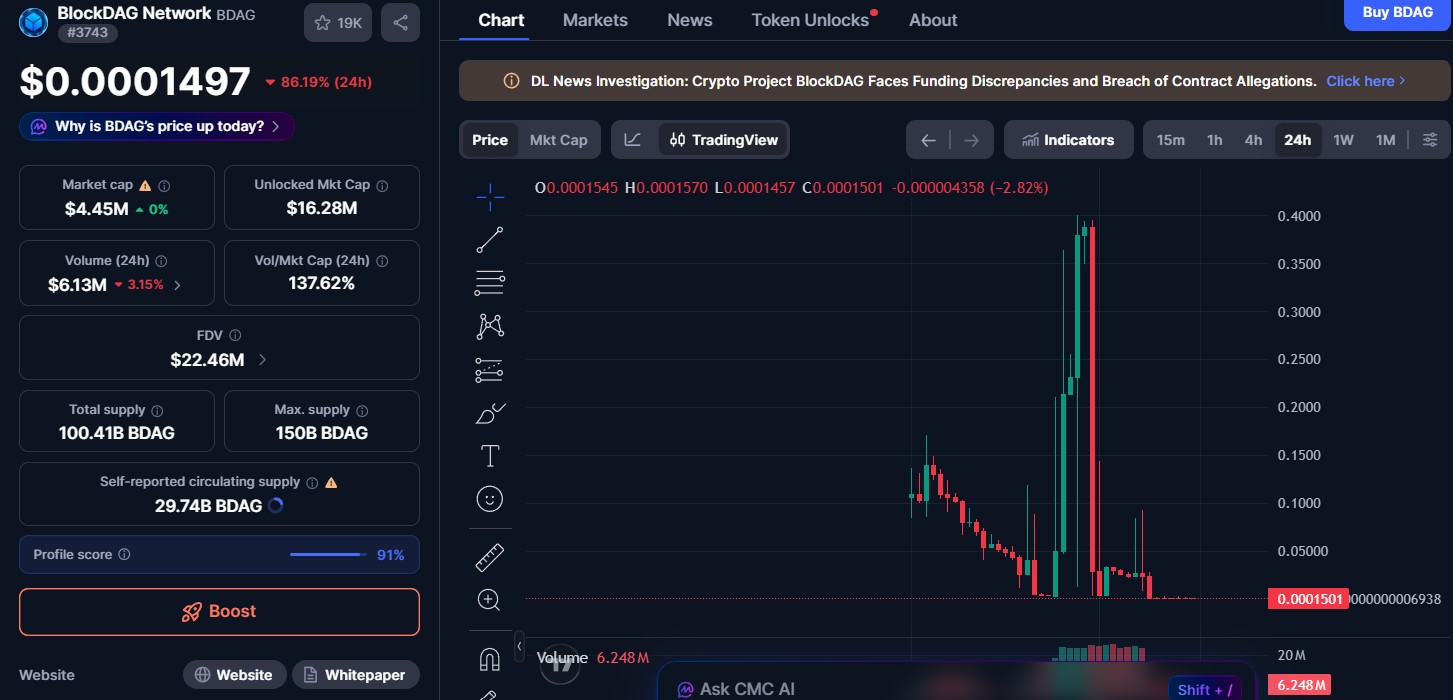Image resolution: width=1453 pixels, height=700 pixels.
Task: Click the Buy BDAG button
Action: point(1397,12)
